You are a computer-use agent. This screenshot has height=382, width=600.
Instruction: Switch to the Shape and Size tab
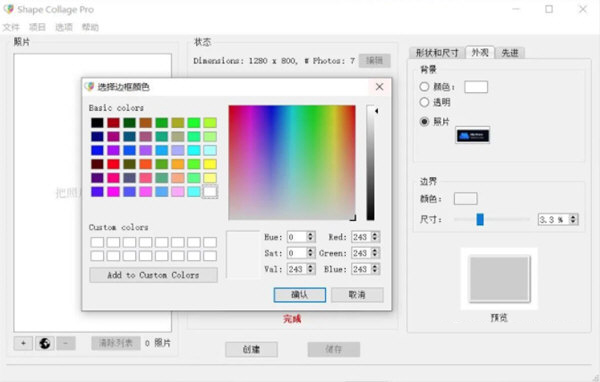tap(437, 53)
